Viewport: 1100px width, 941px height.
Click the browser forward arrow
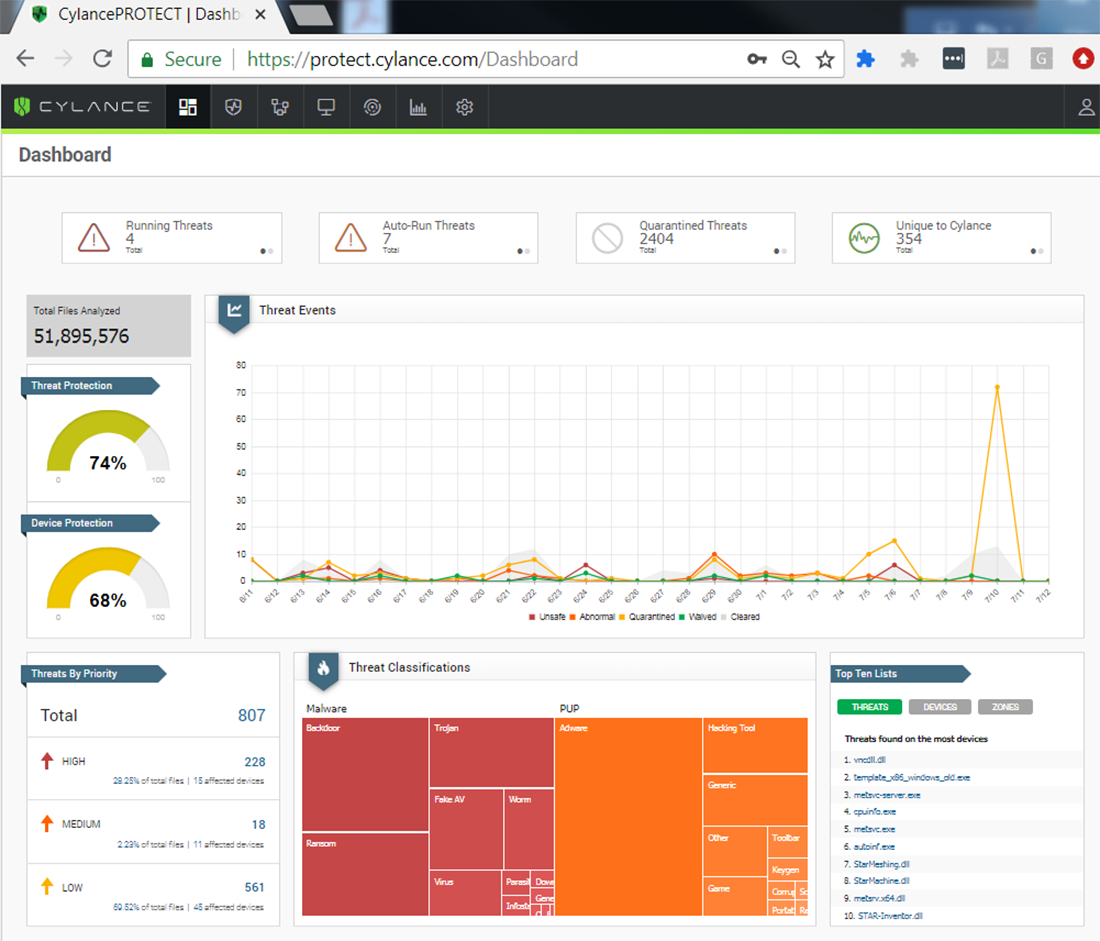pyautogui.click(x=64, y=59)
